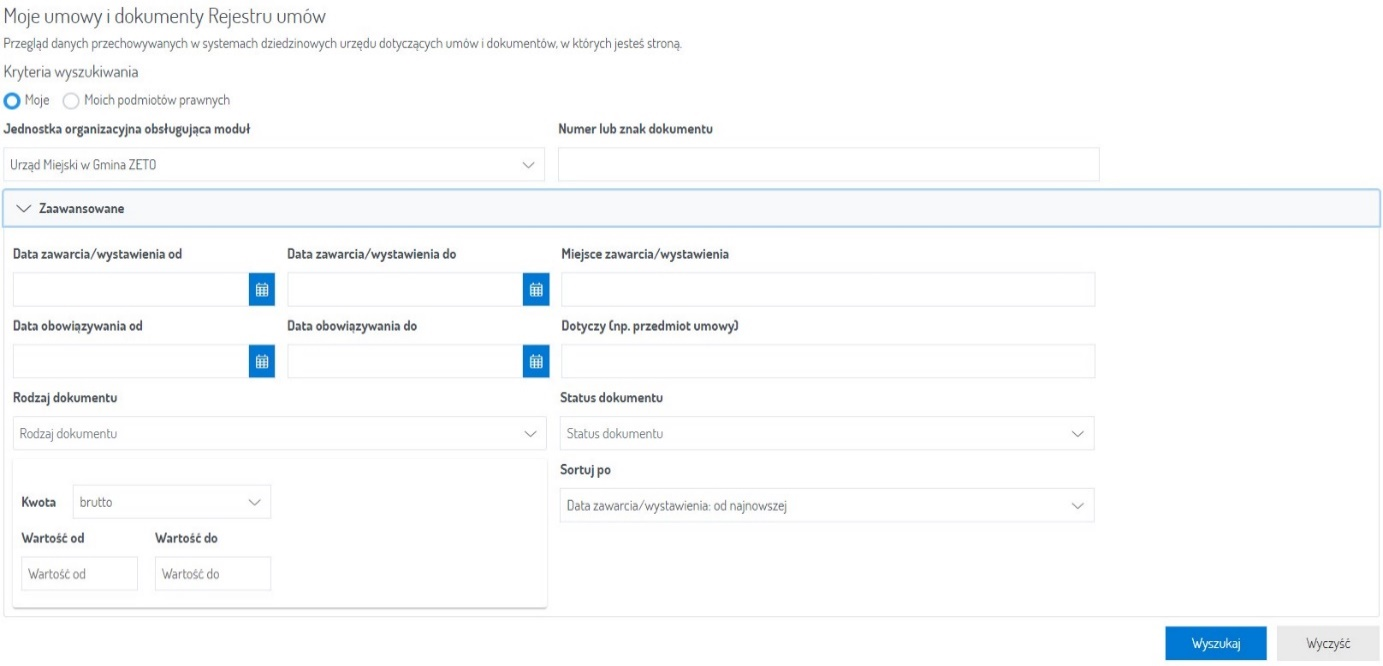Expand the Sortuj po dropdown
This screenshot has width=1383, height=666.
[x=826, y=506]
